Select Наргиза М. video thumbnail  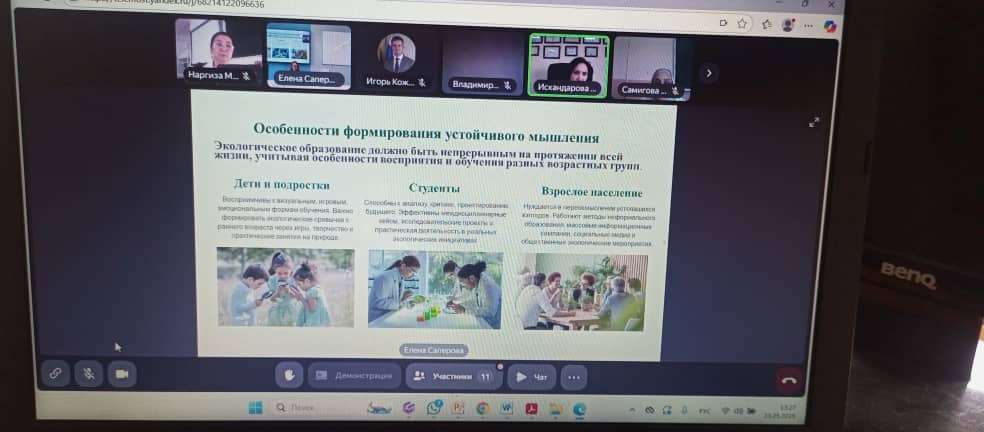(x=218, y=50)
